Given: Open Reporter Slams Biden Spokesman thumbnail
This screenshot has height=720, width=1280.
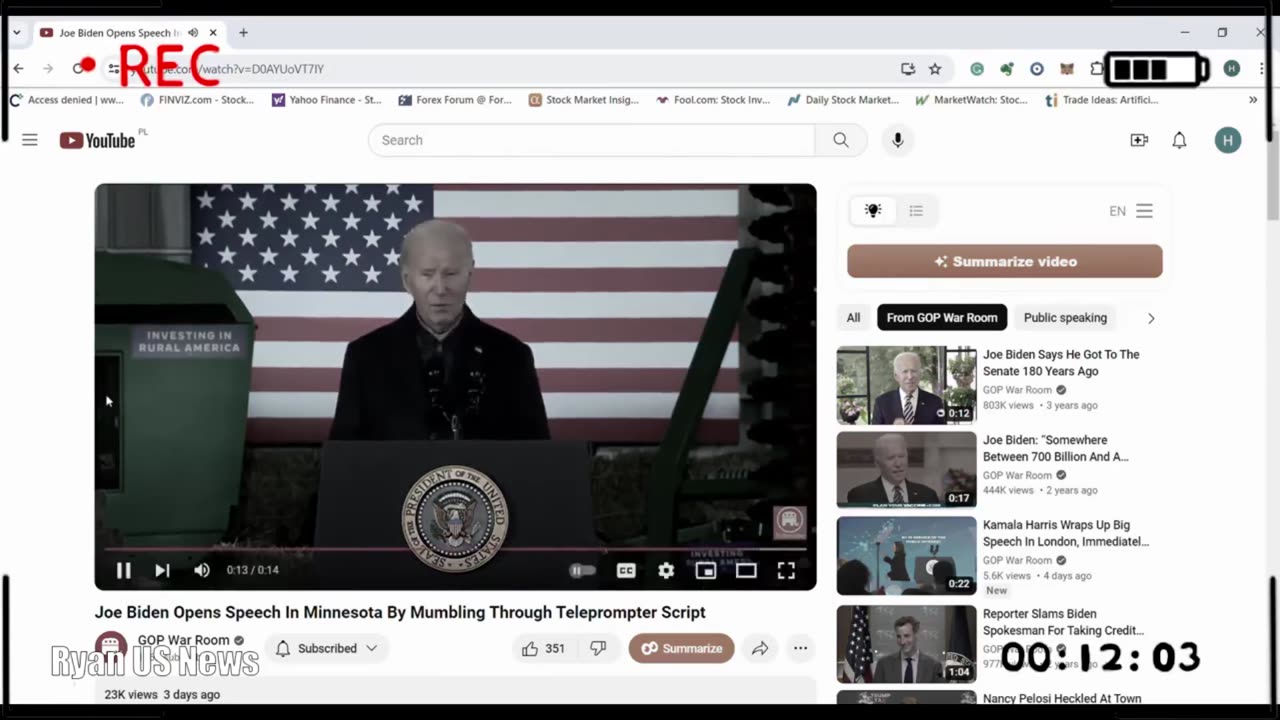Looking at the screenshot, I should pyautogui.click(x=906, y=644).
